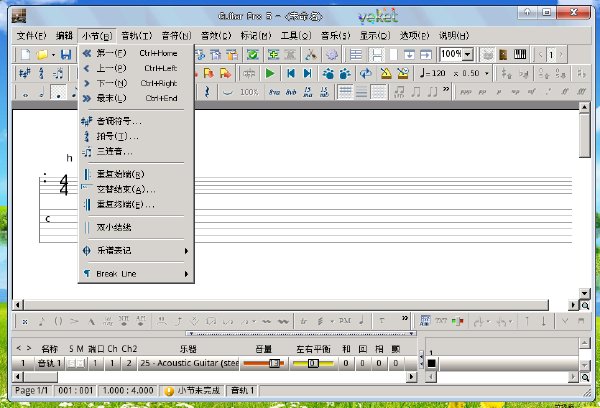
Task: Toggle the metronome icon
Action: [x=386, y=73]
